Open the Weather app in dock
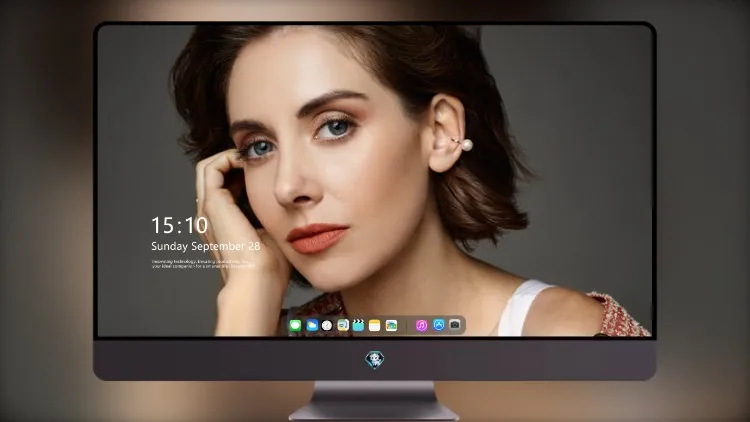 click(x=311, y=325)
